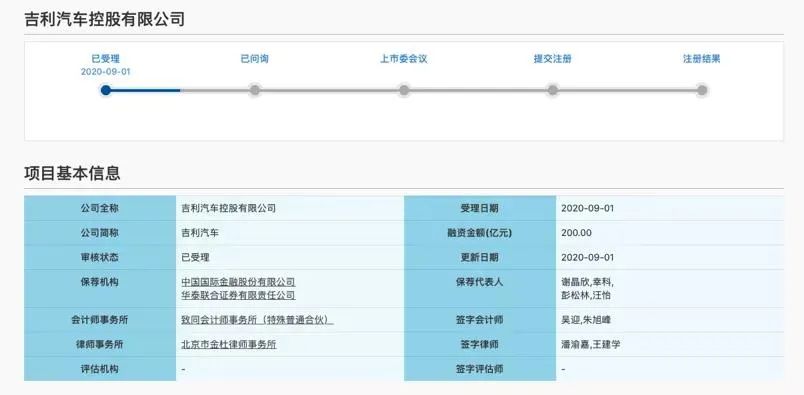
Task: Click the 受理日期 header cell
Action: 479,208
